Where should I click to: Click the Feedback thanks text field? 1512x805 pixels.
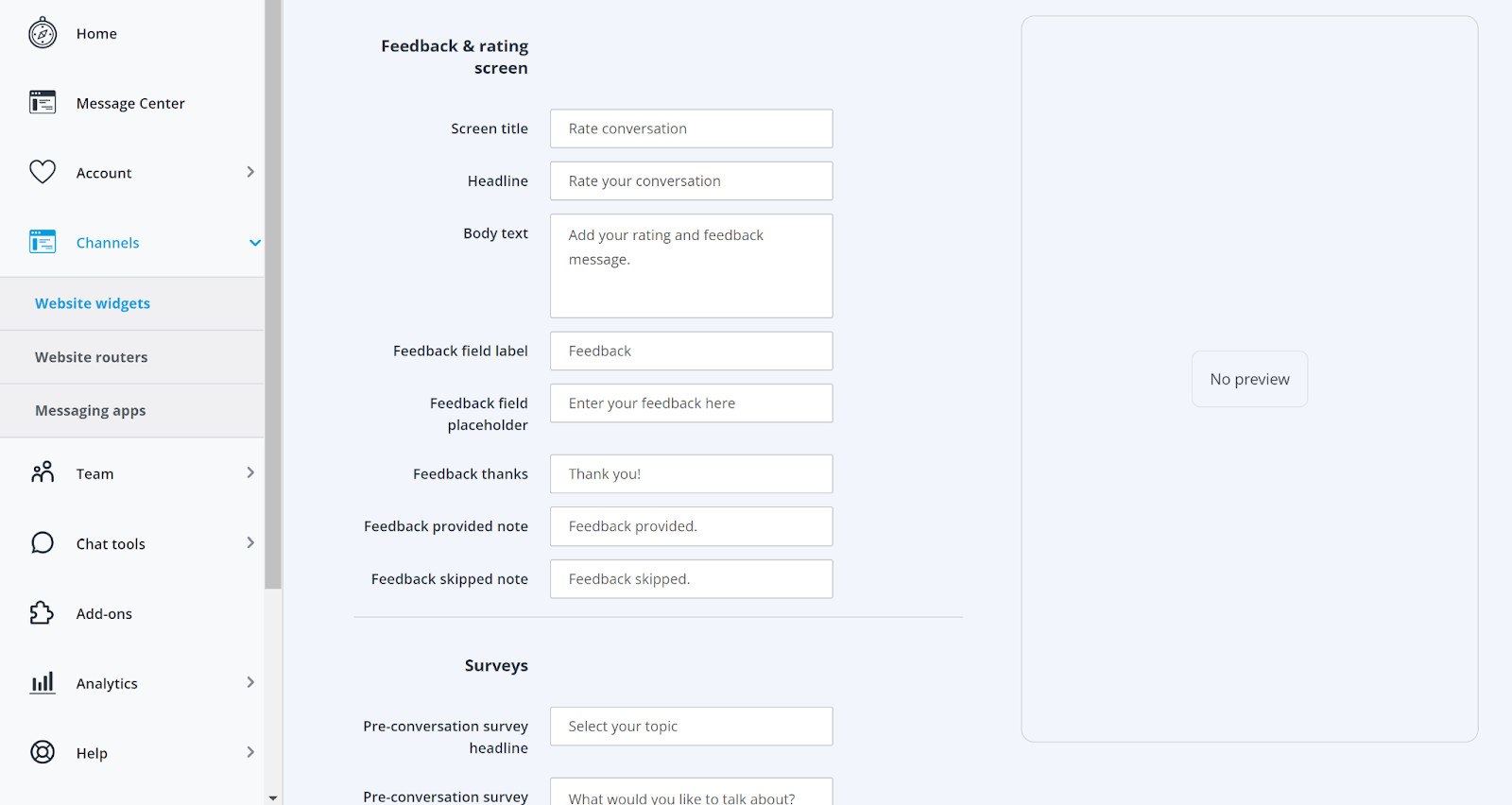click(691, 474)
